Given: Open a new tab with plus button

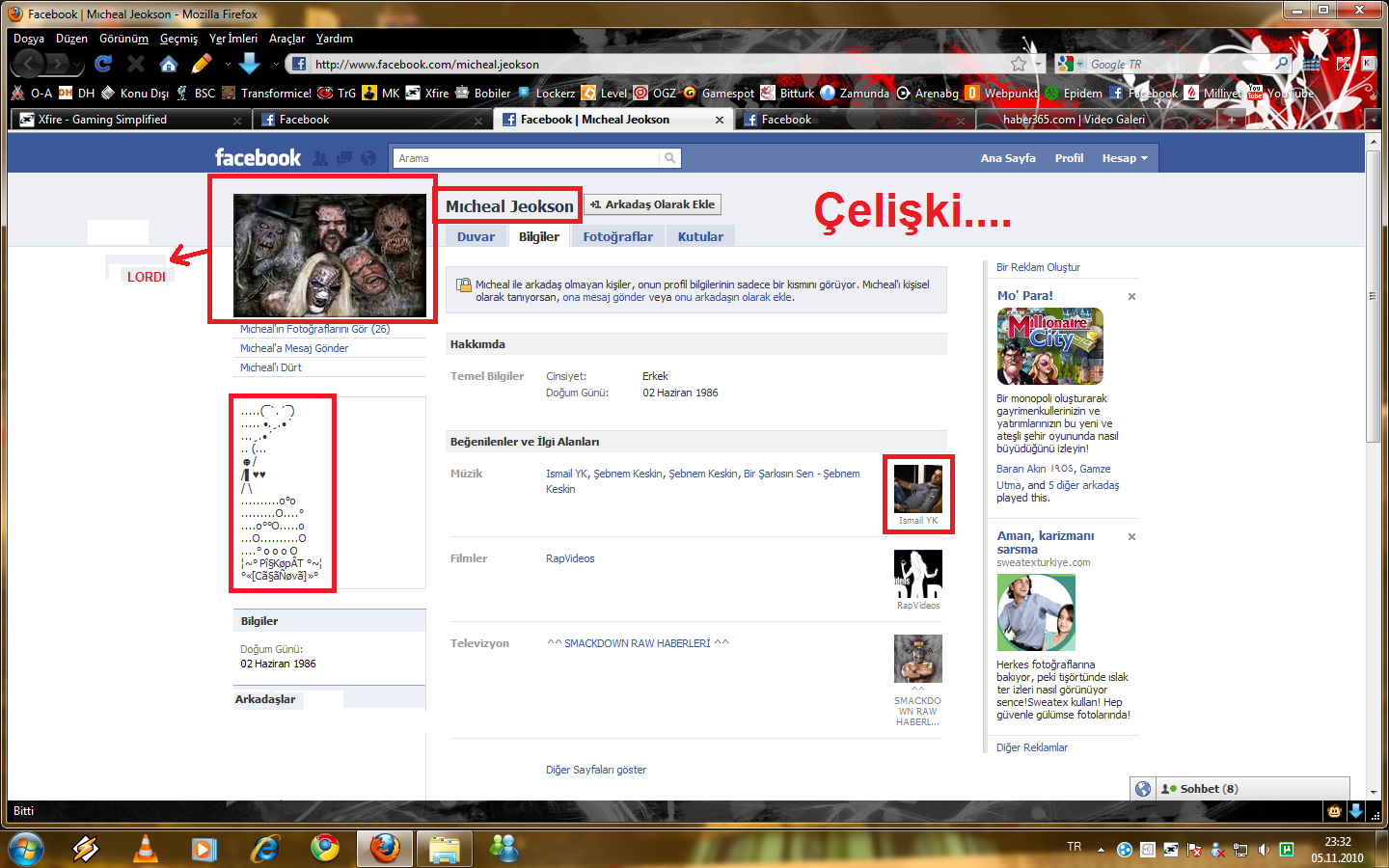Looking at the screenshot, I should pyautogui.click(x=1231, y=120).
